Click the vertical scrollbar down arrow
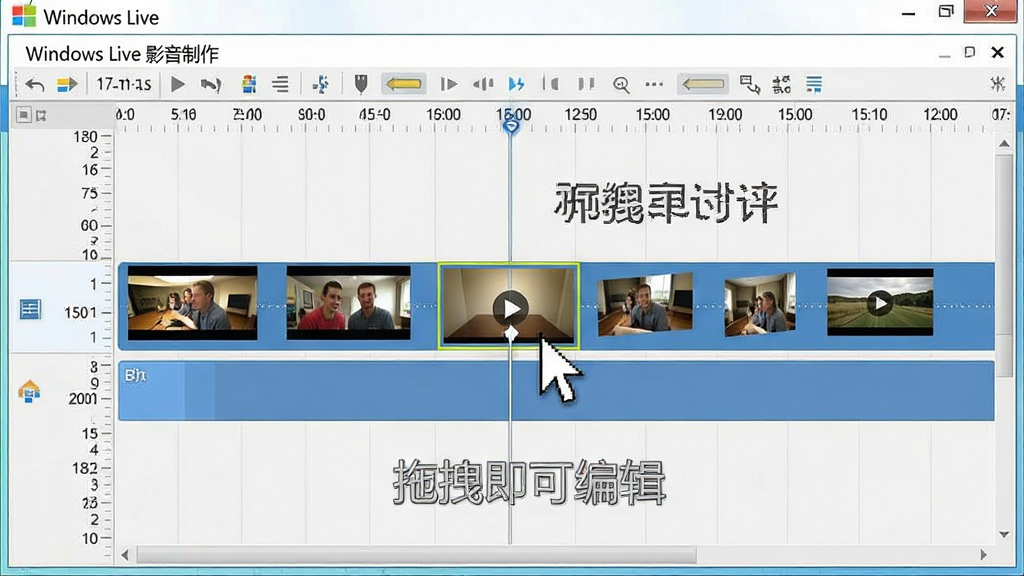Image resolution: width=1024 pixels, height=576 pixels. coord(1004,535)
